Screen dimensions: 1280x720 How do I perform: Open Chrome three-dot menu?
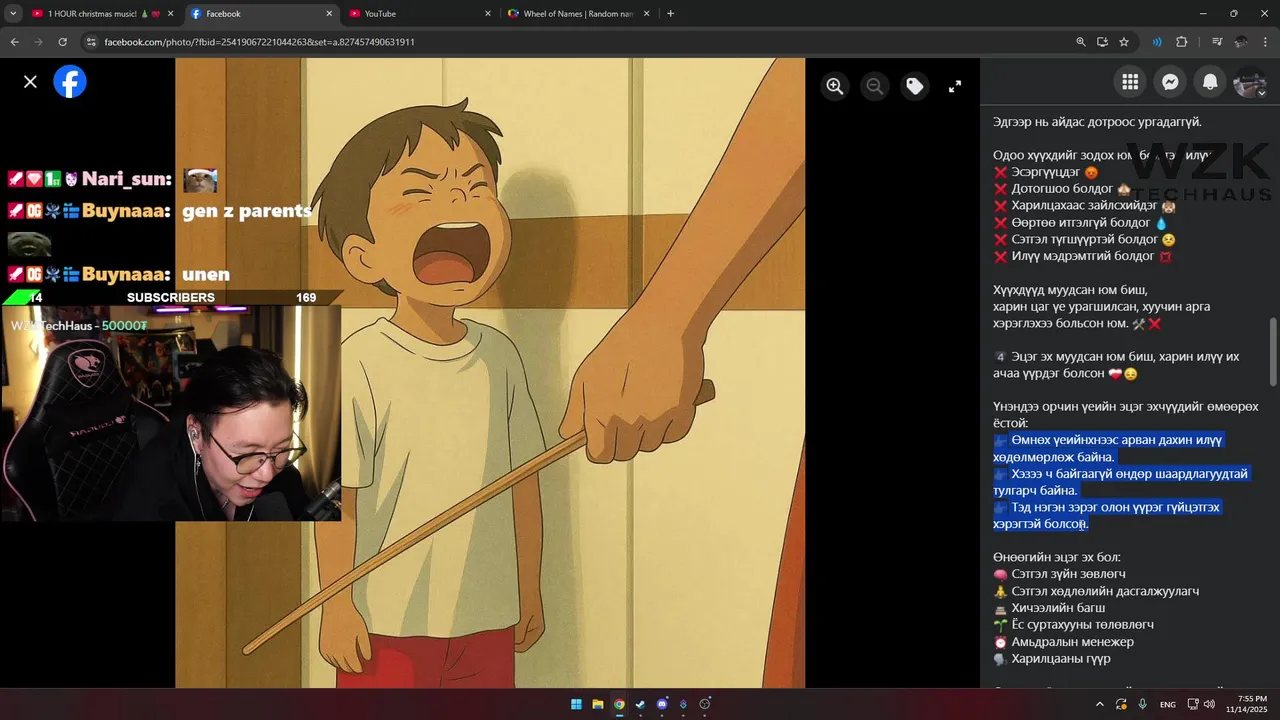(1266, 42)
